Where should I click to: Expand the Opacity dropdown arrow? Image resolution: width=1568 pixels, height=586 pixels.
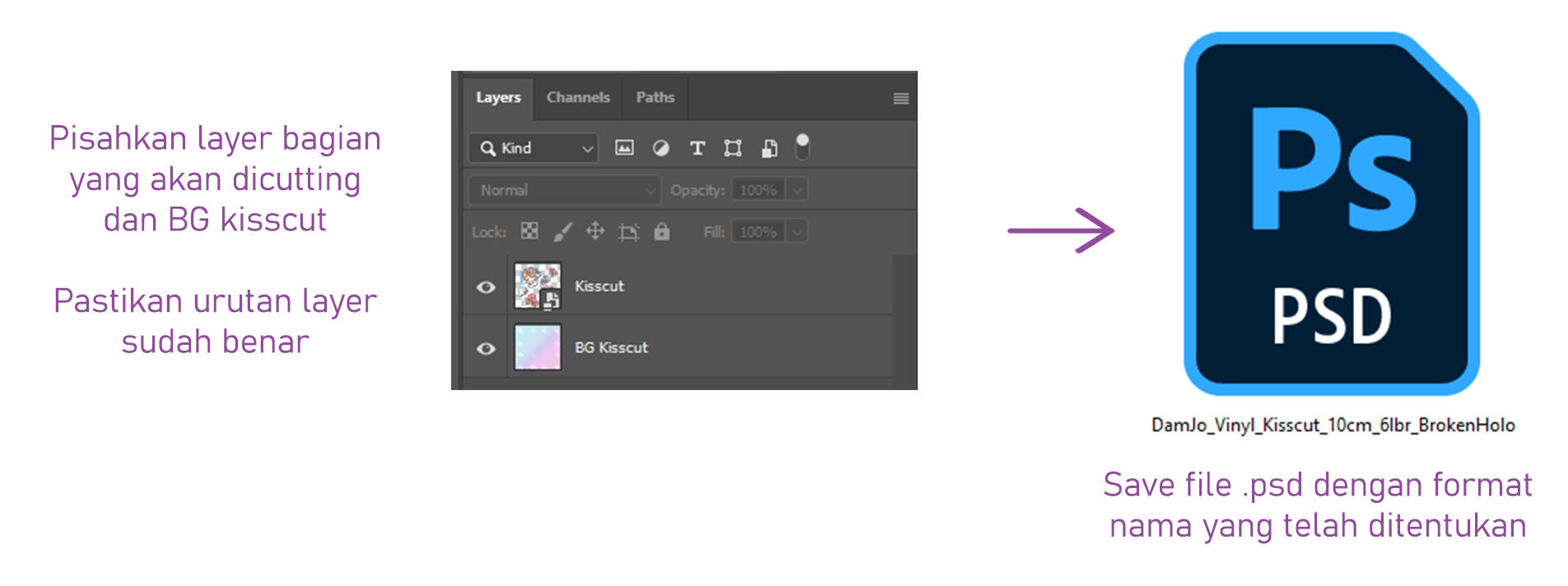pyautogui.click(x=797, y=190)
